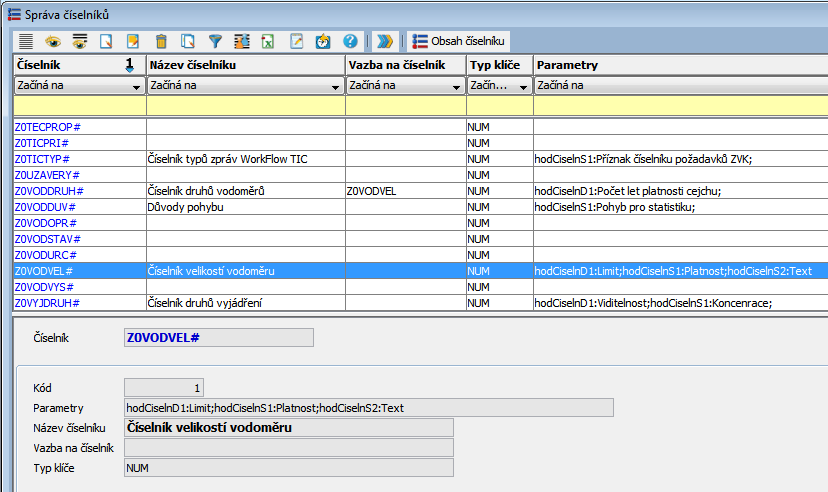This screenshot has width=828, height=492.
Task: Click the copy record icon
Action: [188, 41]
